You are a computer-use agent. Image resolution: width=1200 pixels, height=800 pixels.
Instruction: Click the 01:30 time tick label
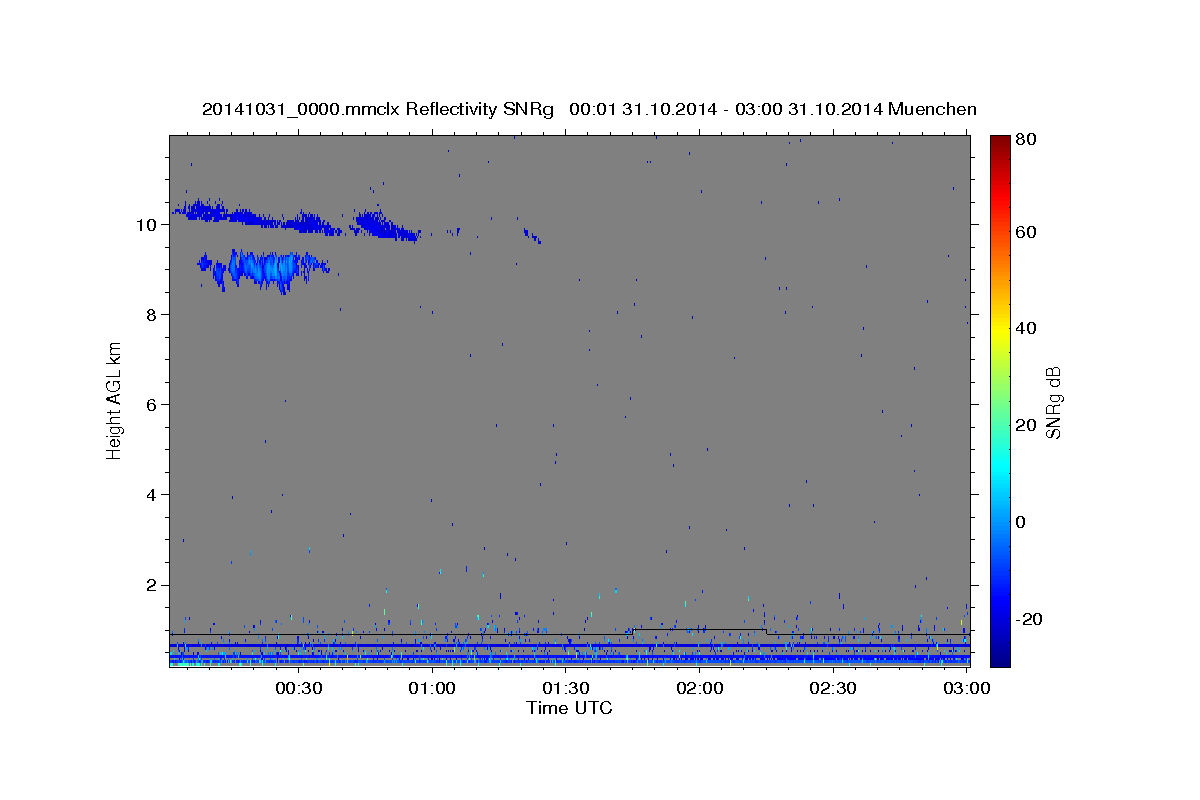pyautogui.click(x=565, y=688)
